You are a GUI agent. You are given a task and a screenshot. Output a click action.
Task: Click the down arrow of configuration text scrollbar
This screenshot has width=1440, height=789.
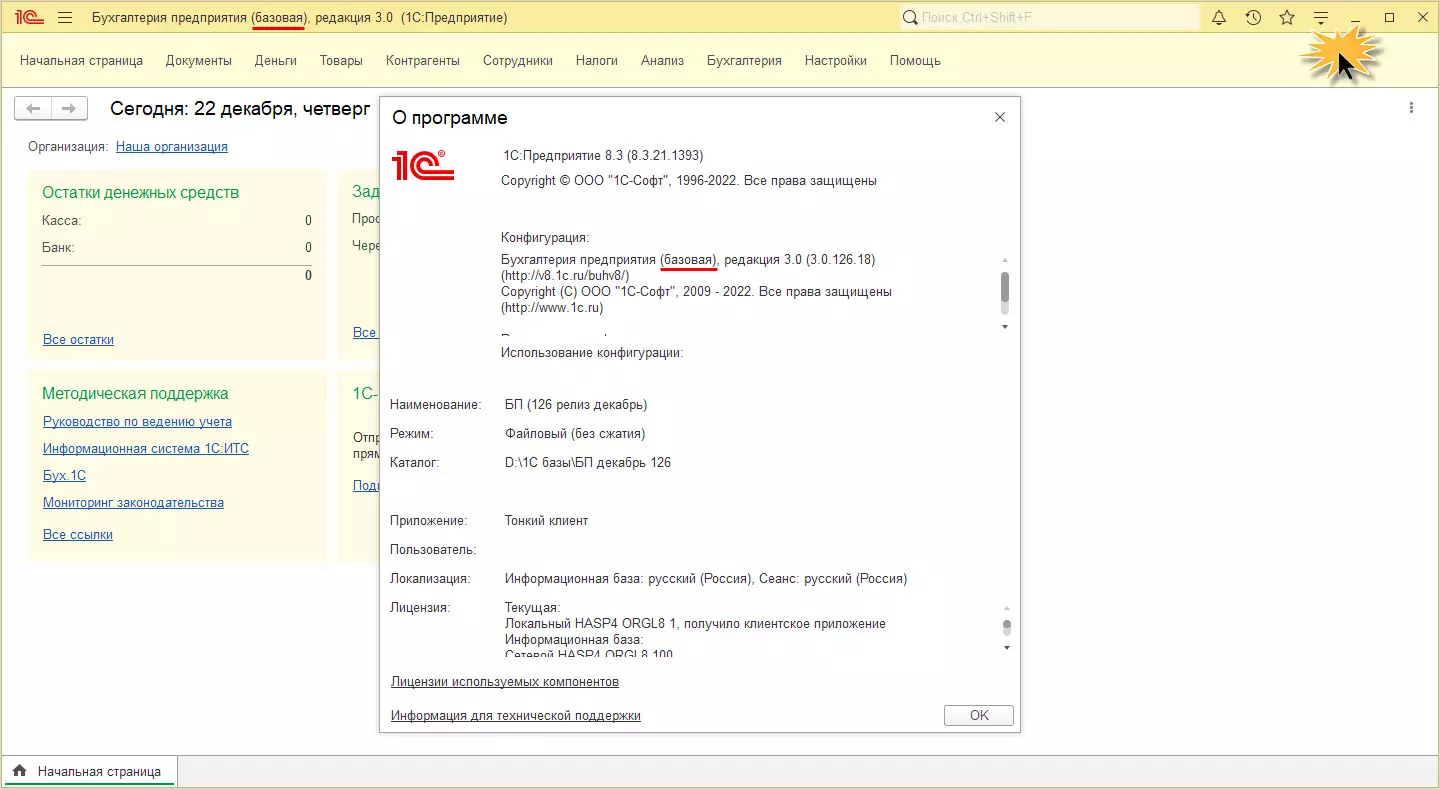click(1005, 327)
